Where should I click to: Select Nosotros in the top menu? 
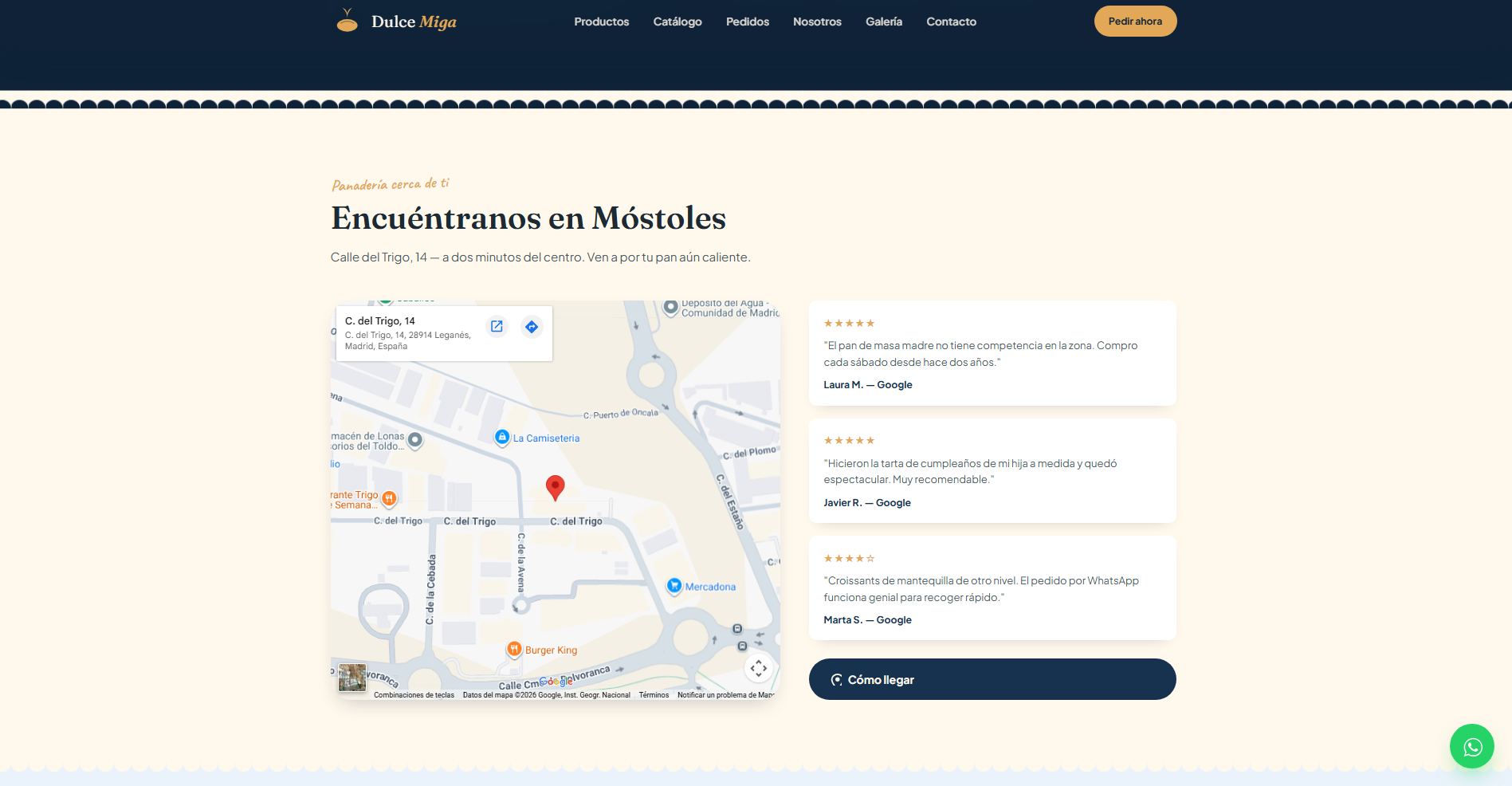click(x=817, y=22)
